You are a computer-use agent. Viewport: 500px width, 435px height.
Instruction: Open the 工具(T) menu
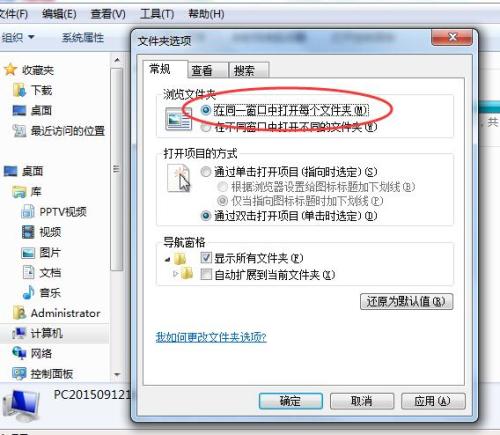tap(157, 14)
